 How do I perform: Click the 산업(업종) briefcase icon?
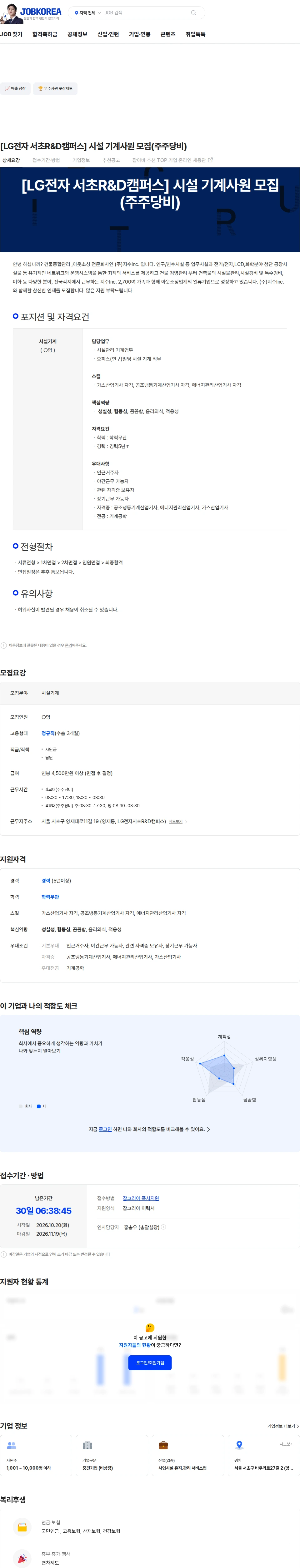click(x=163, y=1445)
